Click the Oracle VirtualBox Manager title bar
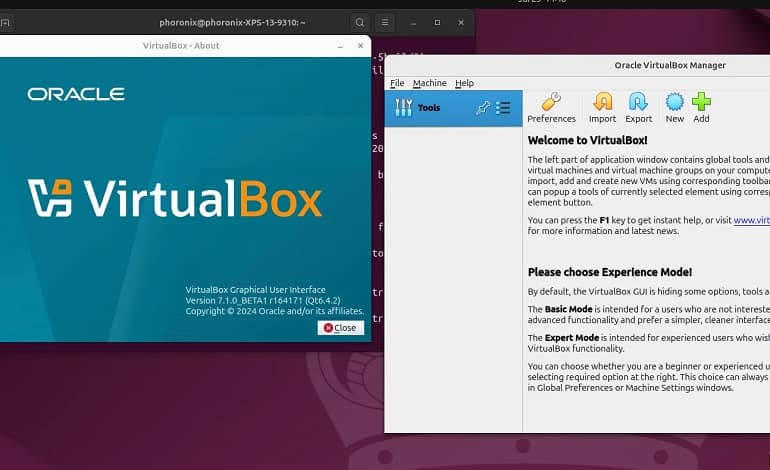This screenshot has height=470, width=770. point(577,65)
